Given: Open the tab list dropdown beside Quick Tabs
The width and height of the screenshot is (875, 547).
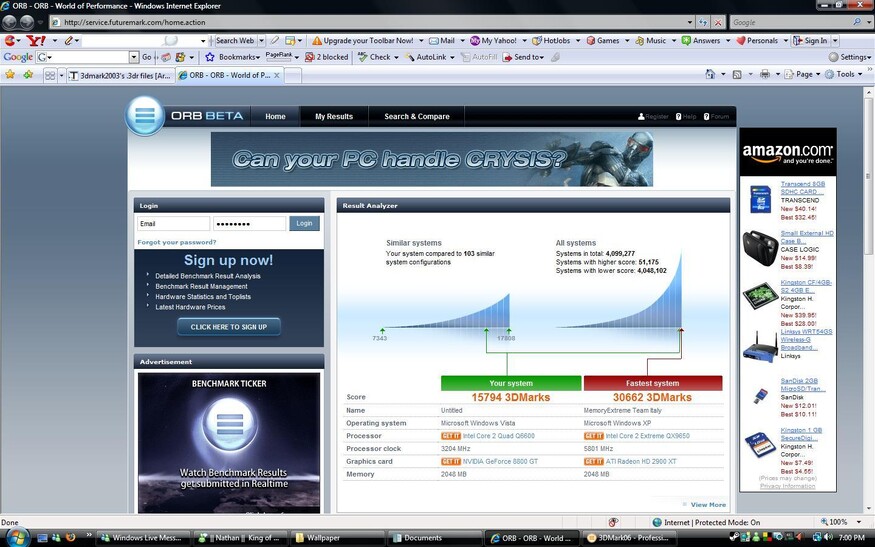Looking at the screenshot, I should coord(61,75).
